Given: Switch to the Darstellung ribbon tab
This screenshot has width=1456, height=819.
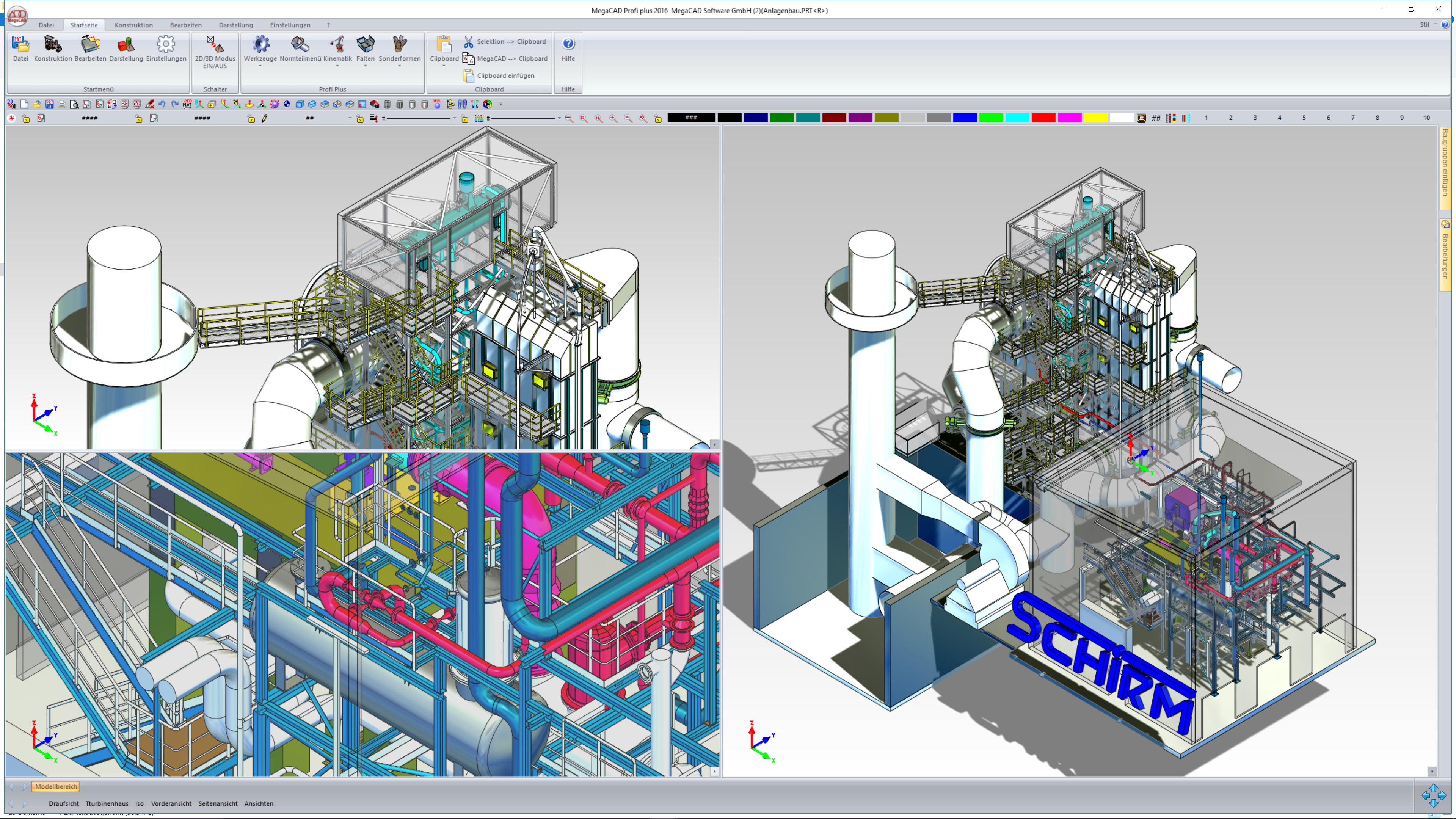Looking at the screenshot, I should tap(236, 25).
